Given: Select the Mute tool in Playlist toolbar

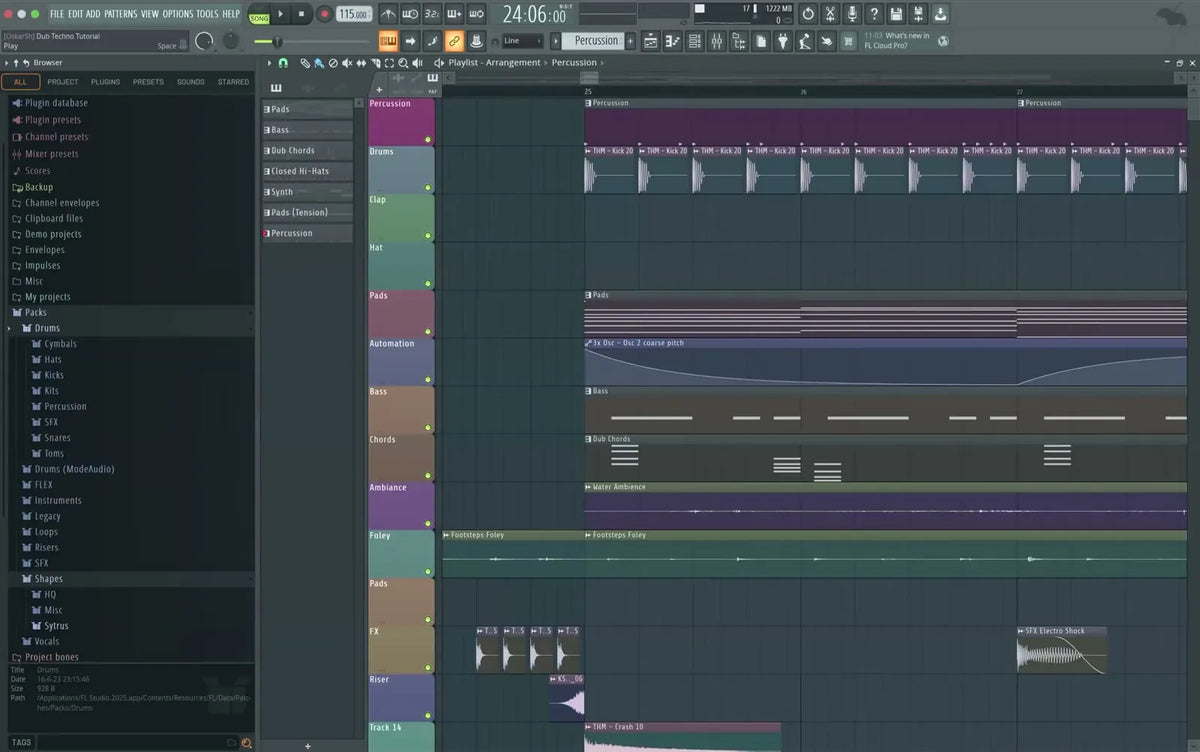Looking at the screenshot, I should (x=347, y=63).
